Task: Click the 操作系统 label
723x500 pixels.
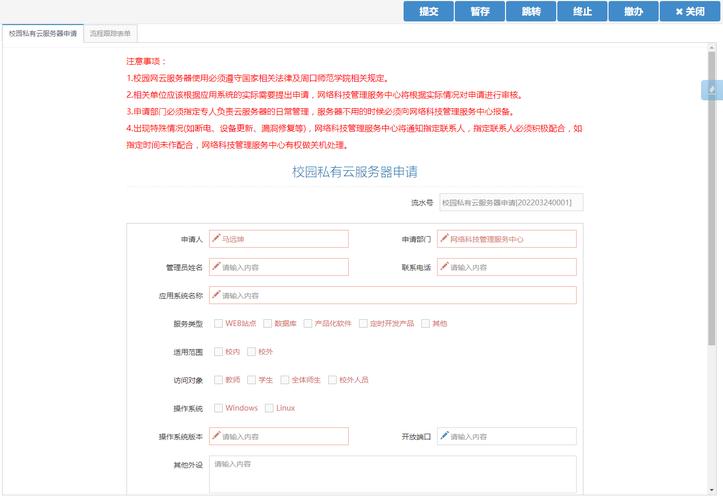Action: 188,408
